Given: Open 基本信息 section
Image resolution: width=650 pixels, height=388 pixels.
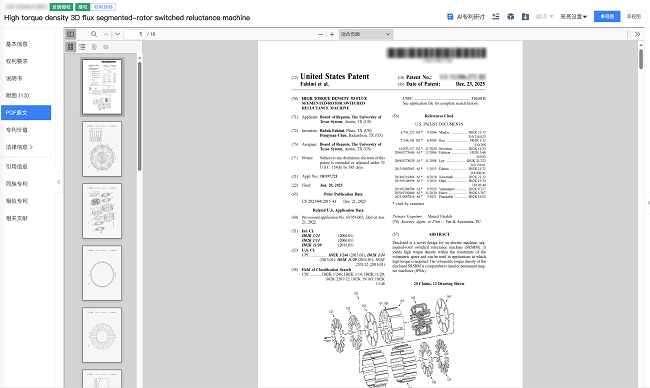Looking at the screenshot, I should click(x=17, y=44).
